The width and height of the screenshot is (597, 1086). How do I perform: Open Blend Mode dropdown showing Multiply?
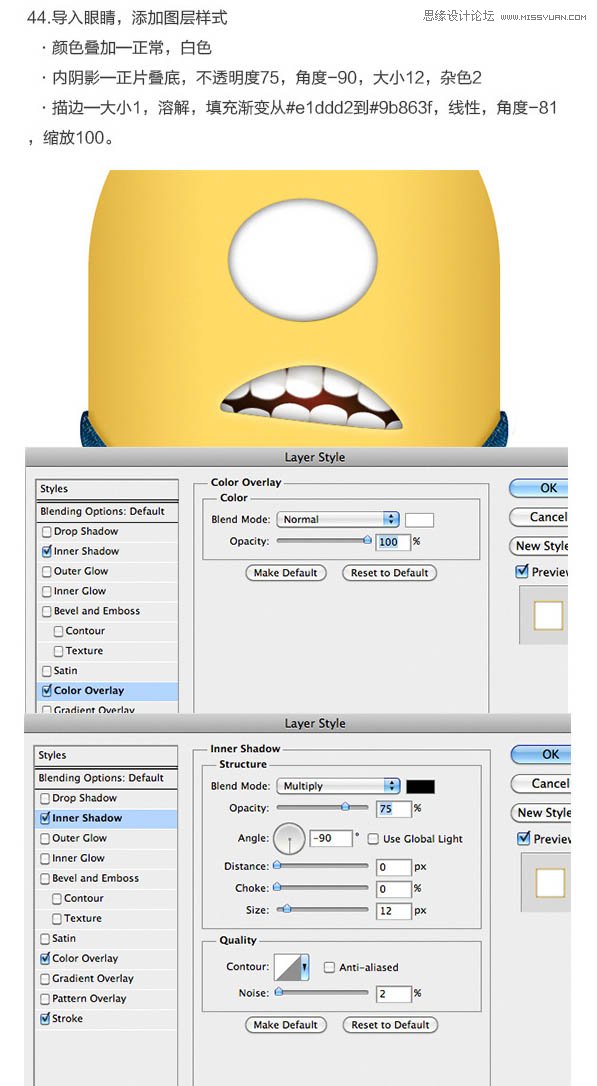pyautogui.click(x=338, y=786)
